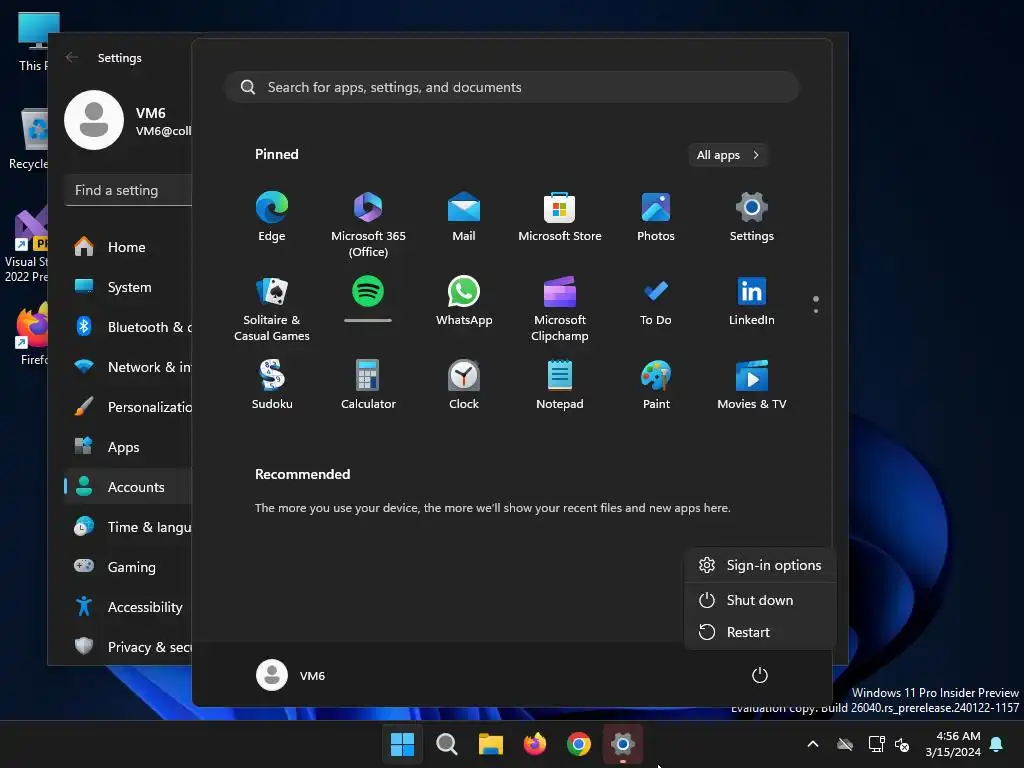
Task: Open Apps in Settings sidebar
Action: pyautogui.click(x=128, y=447)
